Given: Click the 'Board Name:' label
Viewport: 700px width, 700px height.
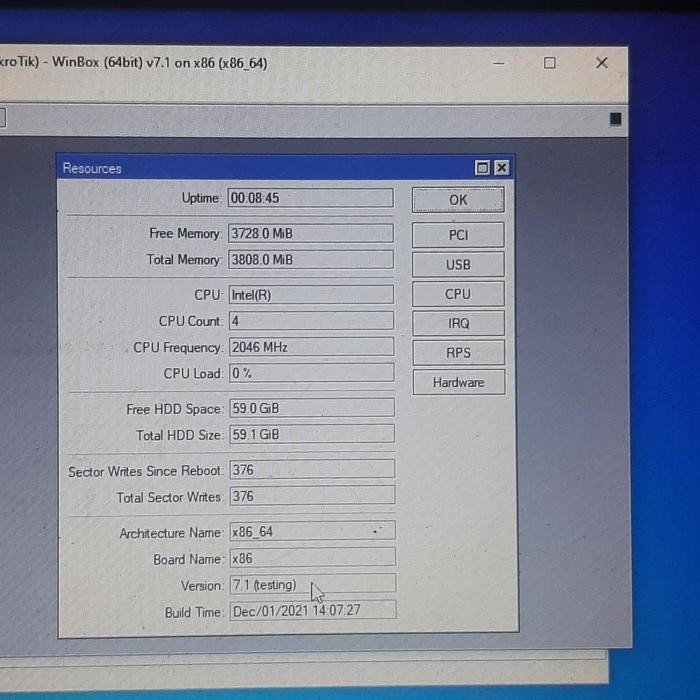Looking at the screenshot, I should pos(188,559).
